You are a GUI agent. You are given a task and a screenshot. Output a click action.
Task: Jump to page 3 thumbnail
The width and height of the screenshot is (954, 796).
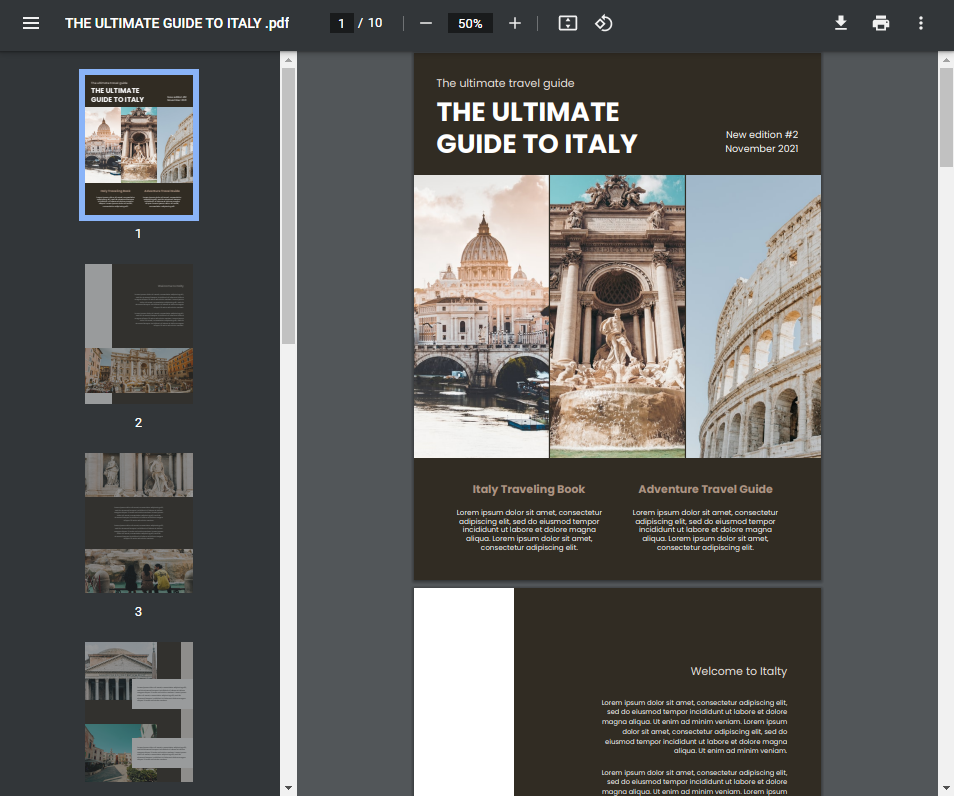[x=139, y=522]
